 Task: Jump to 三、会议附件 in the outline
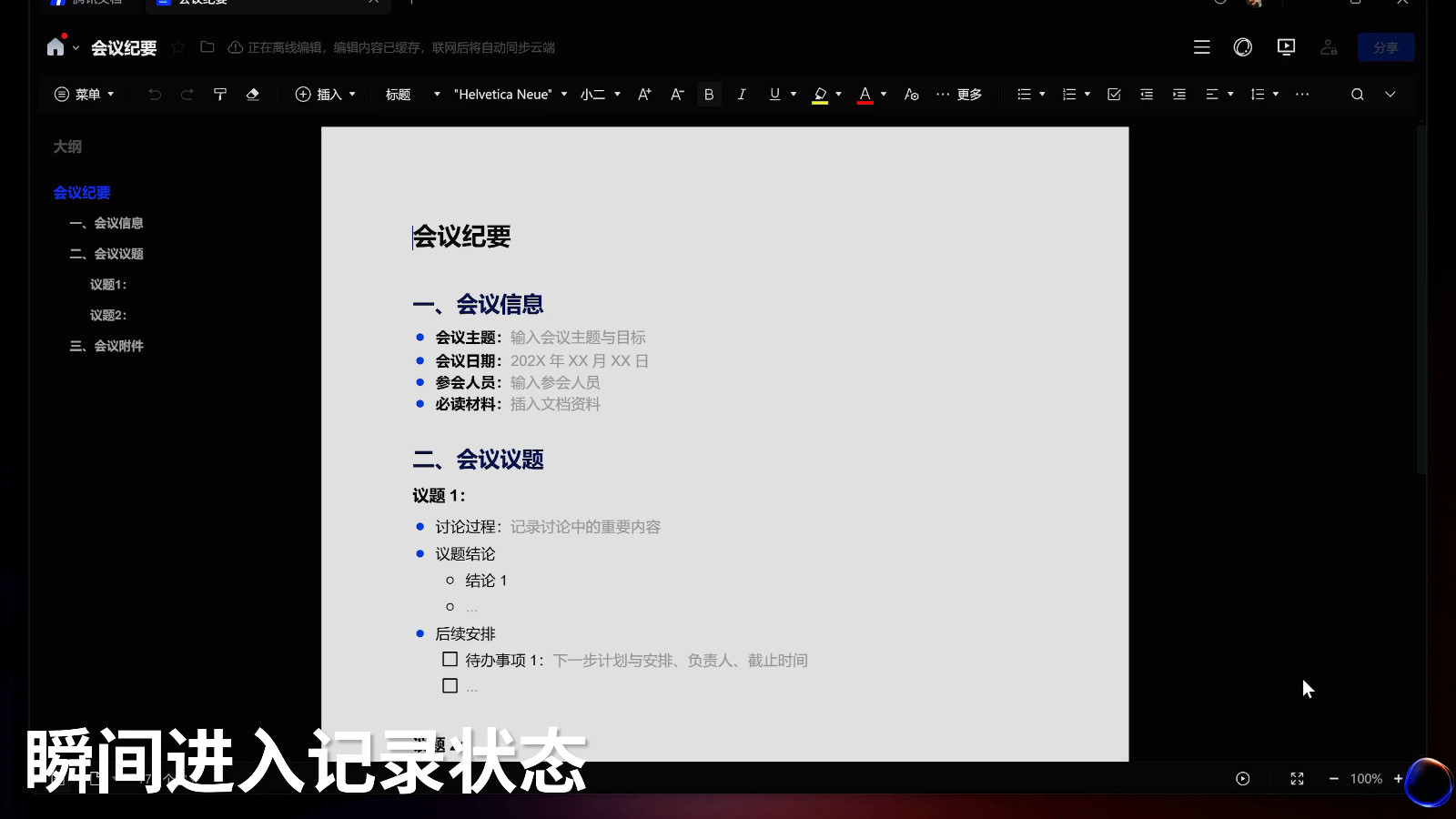tap(106, 346)
